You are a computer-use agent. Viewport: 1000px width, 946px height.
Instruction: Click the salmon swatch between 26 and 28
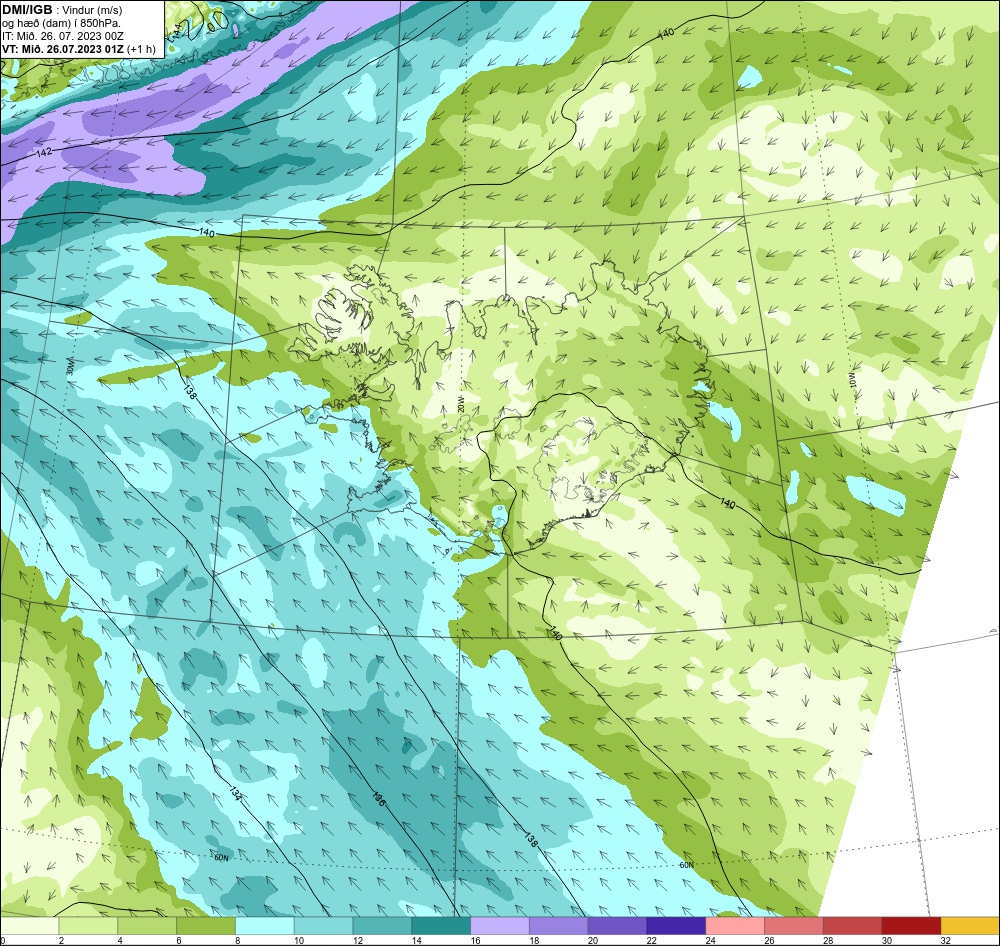click(794, 926)
